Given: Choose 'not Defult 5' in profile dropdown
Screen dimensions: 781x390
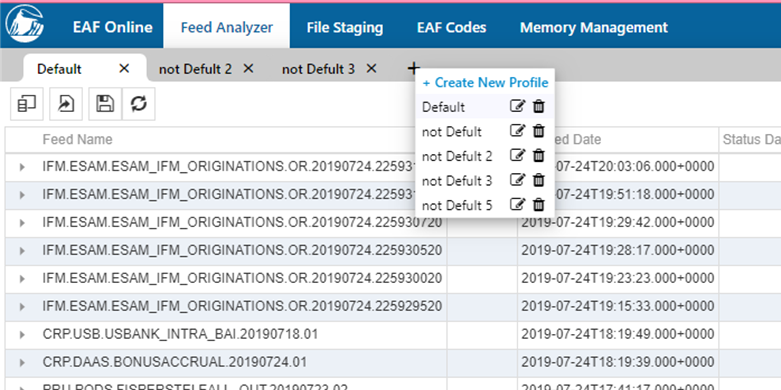Looking at the screenshot, I should 457,205.
